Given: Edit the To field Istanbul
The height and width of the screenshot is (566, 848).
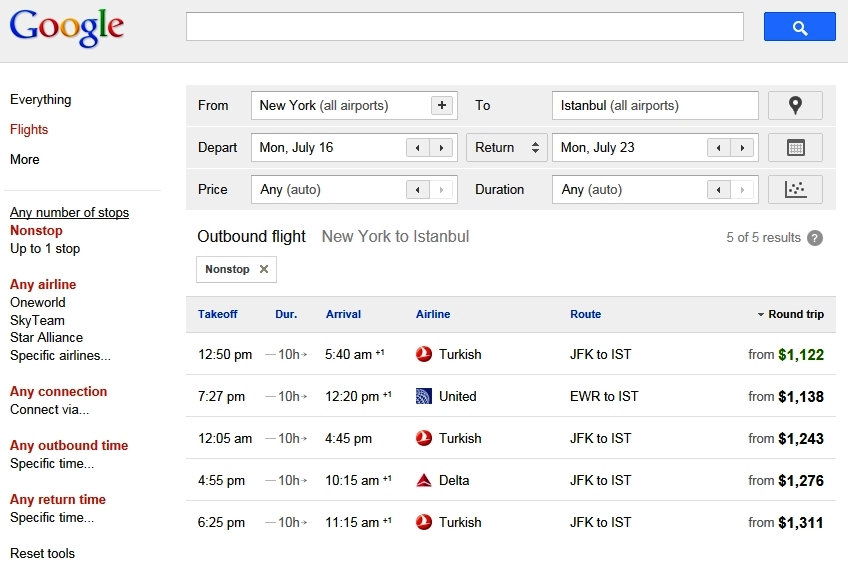Looking at the screenshot, I should pyautogui.click(x=655, y=105).
